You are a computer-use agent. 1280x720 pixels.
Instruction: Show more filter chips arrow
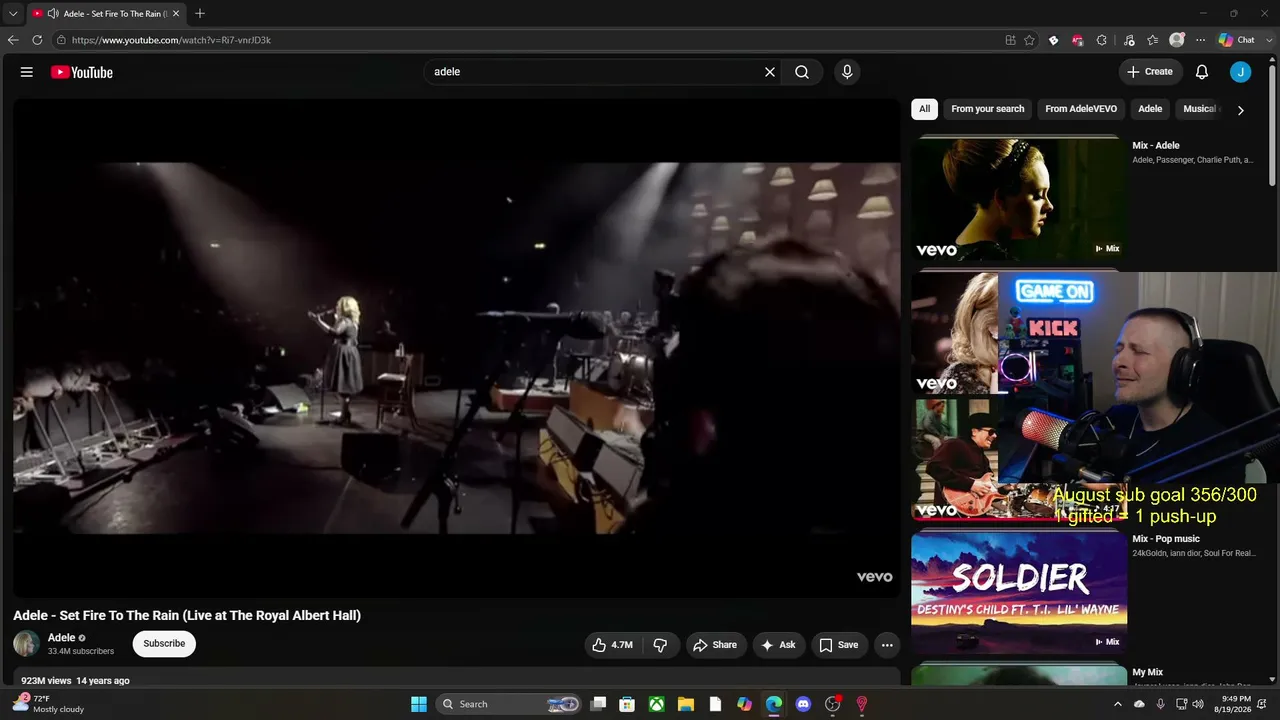[x=1241, y=110]
